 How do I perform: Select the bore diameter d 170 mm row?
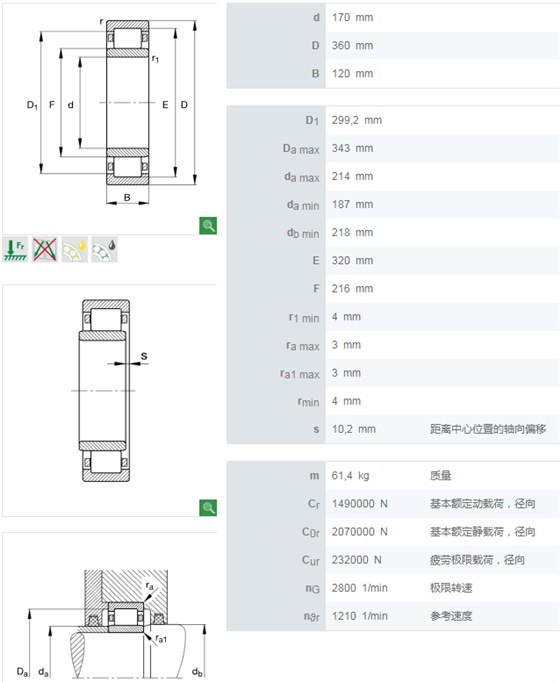point(393,17)
